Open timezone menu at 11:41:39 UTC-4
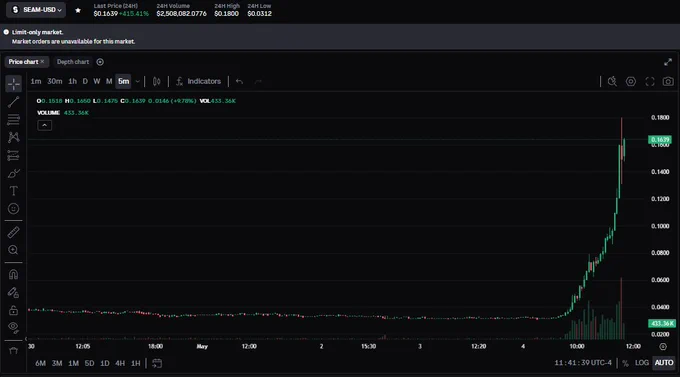Screen dimensions: 680x377 583,363
